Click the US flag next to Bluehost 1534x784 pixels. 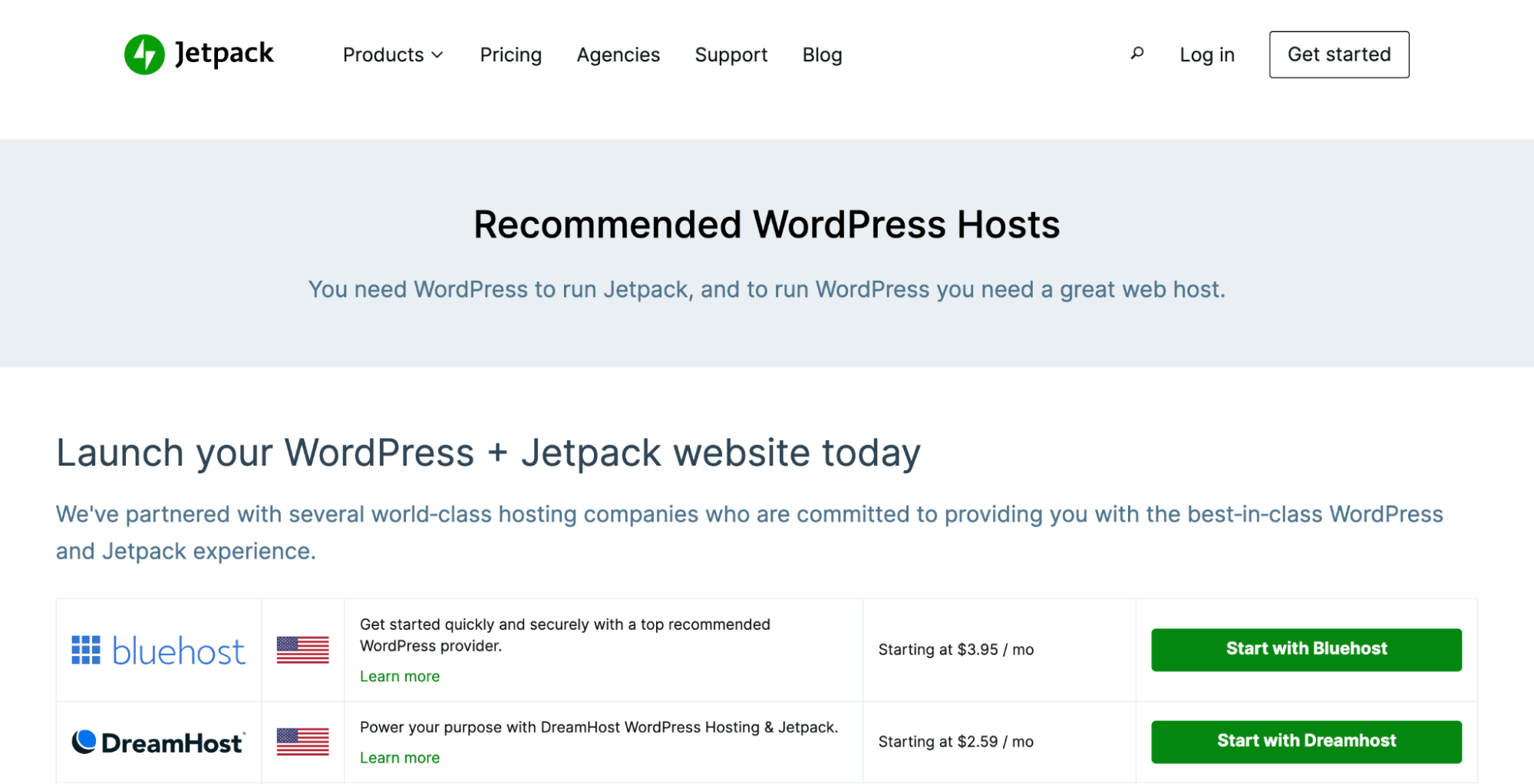[303, 650]
